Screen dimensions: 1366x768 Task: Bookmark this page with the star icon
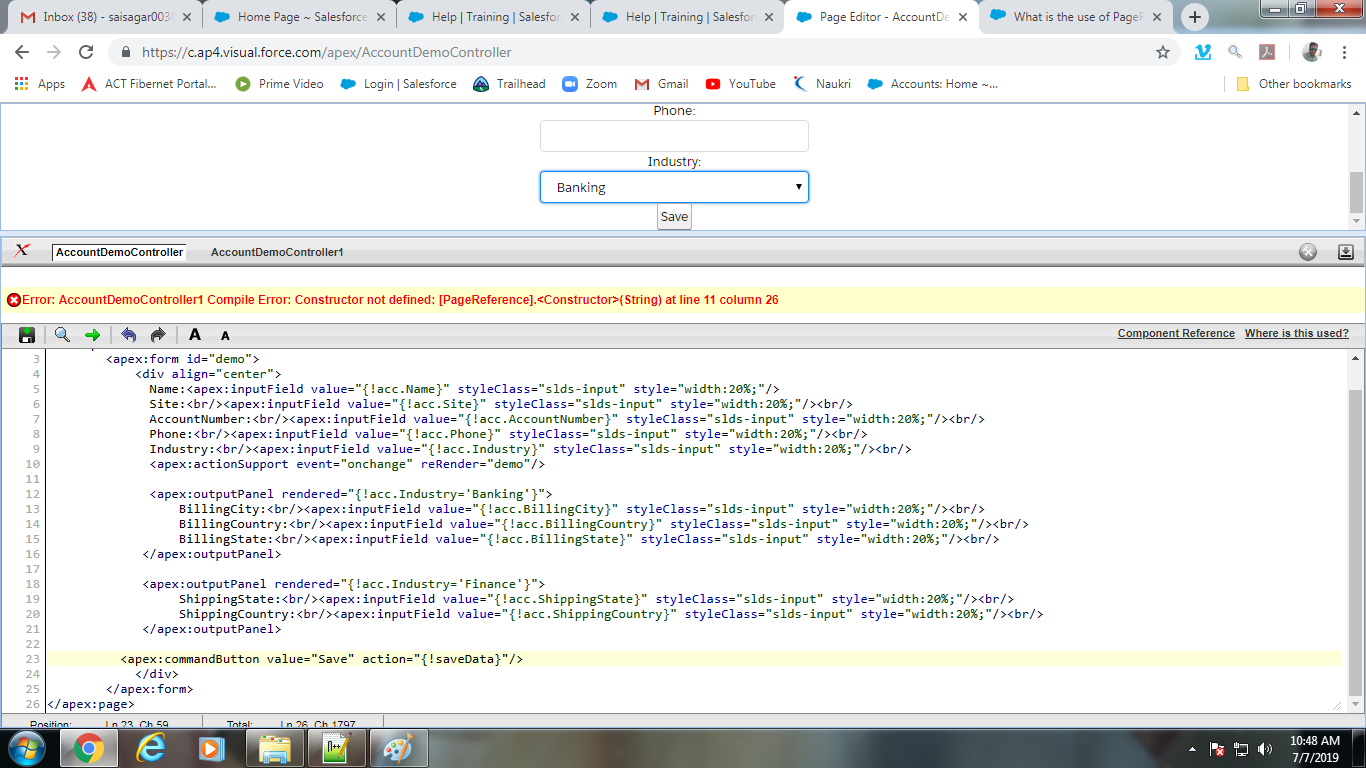(1163, 53)
